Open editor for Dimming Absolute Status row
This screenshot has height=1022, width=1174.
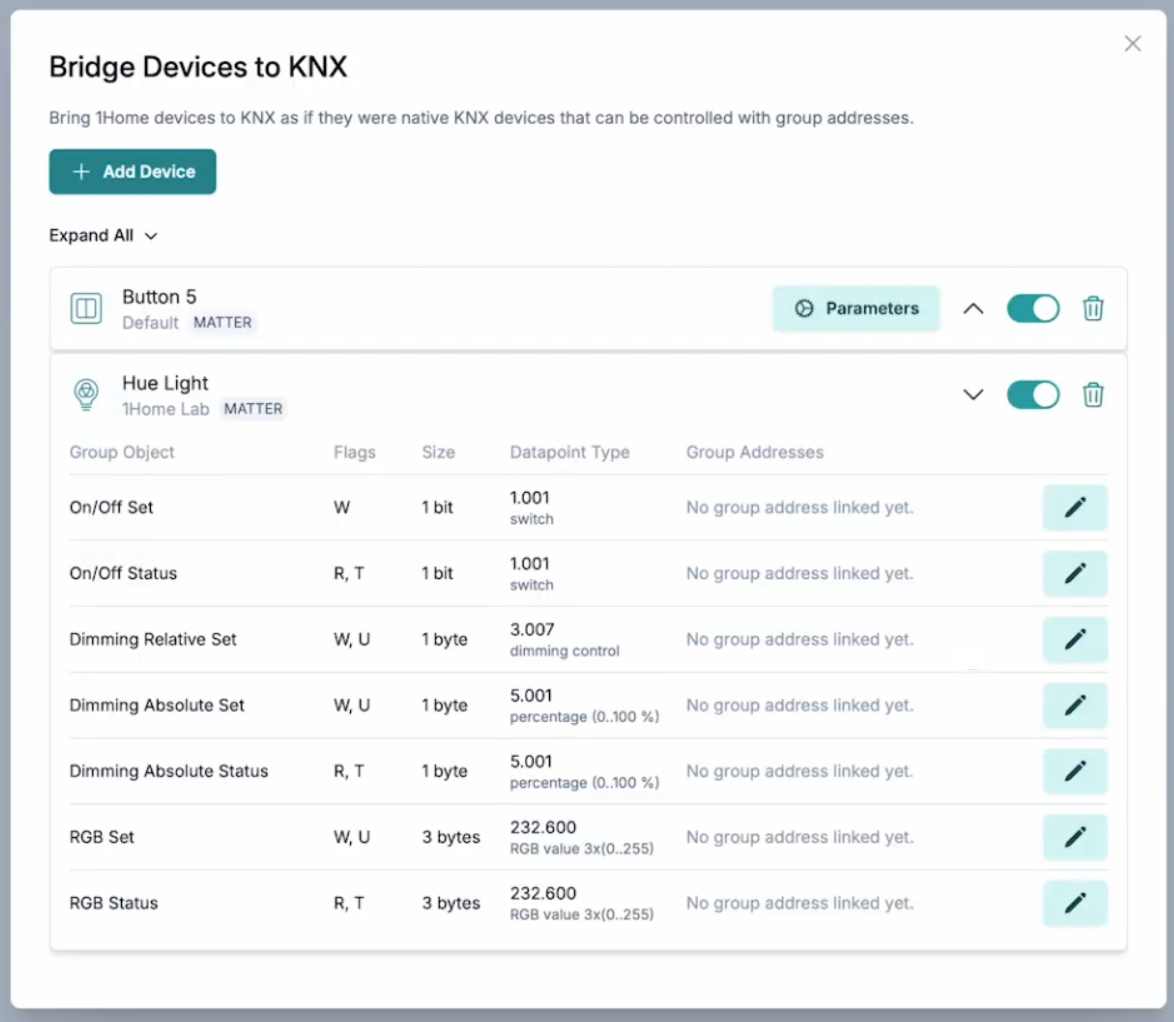coord(1075,772)
